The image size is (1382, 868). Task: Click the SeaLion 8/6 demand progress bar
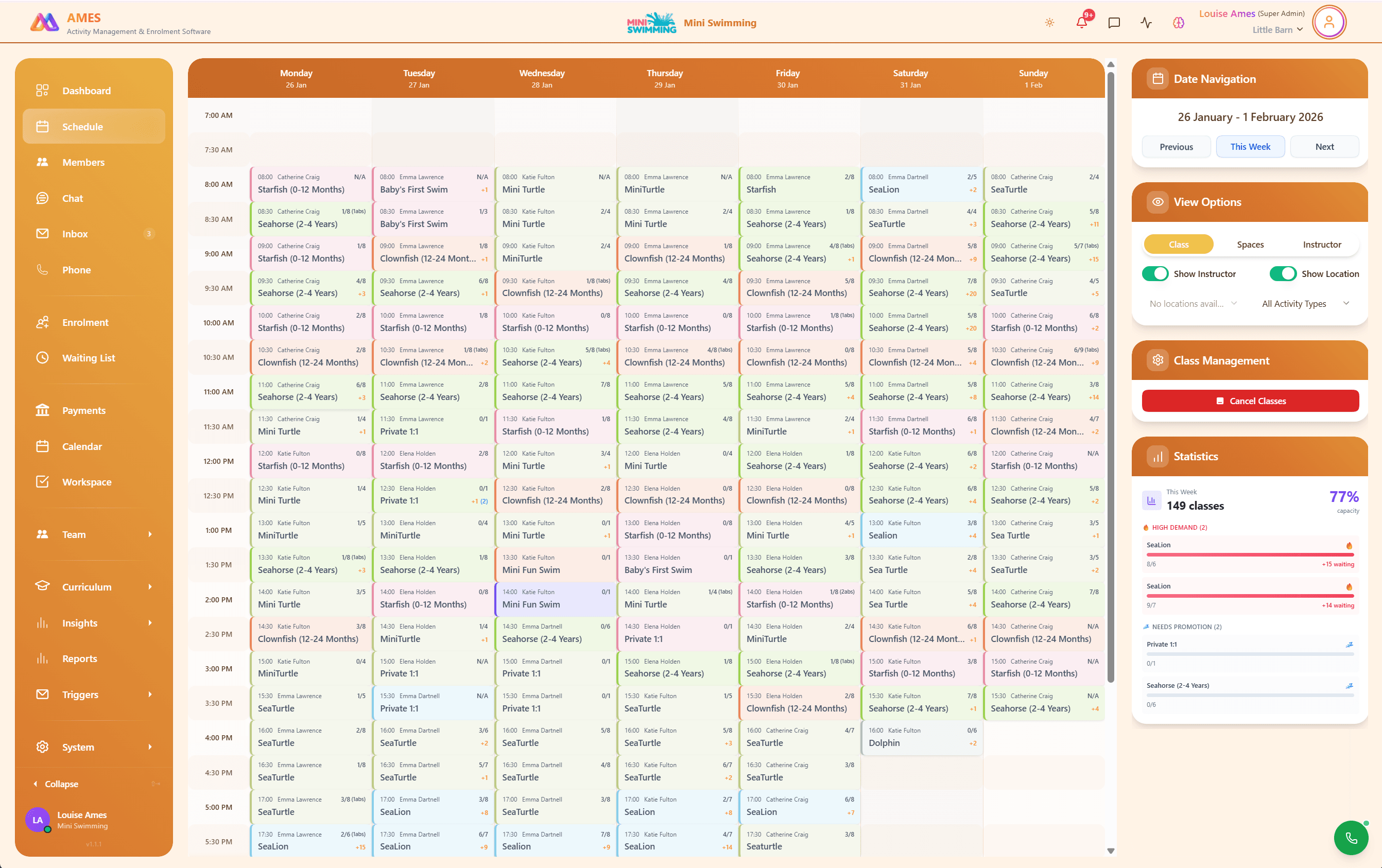[1250, 555]
